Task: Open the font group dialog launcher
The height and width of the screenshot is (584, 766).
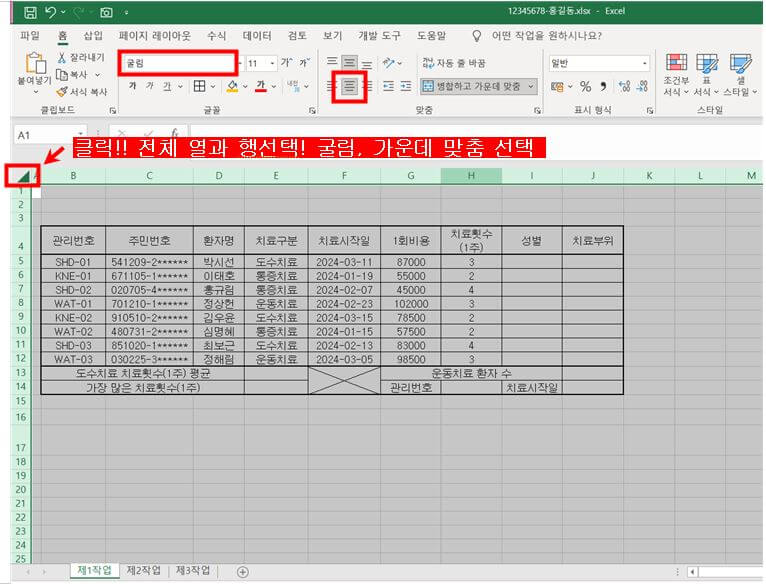Action: (x=312, y=111)
